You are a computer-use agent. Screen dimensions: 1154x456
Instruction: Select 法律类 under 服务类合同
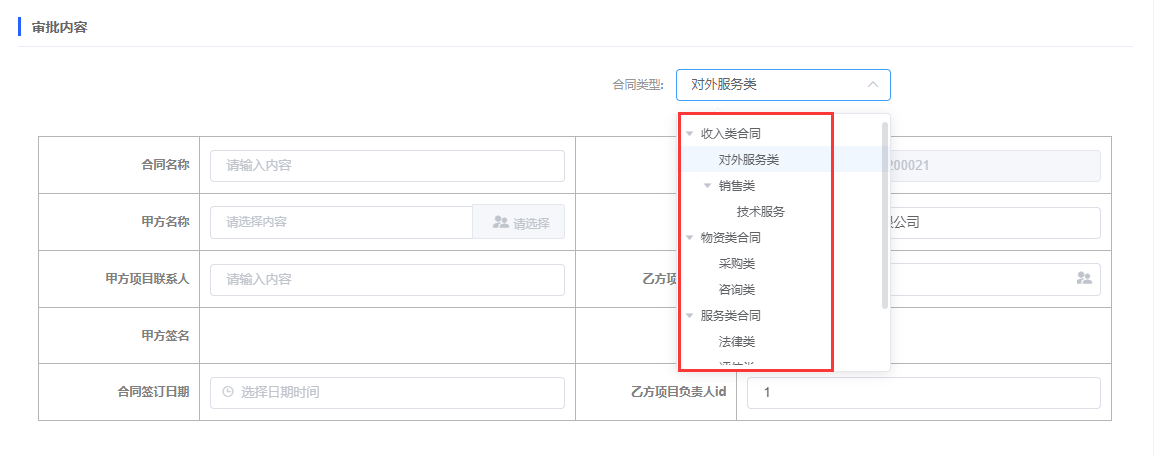pyautogui.click(x=736, y=342)
